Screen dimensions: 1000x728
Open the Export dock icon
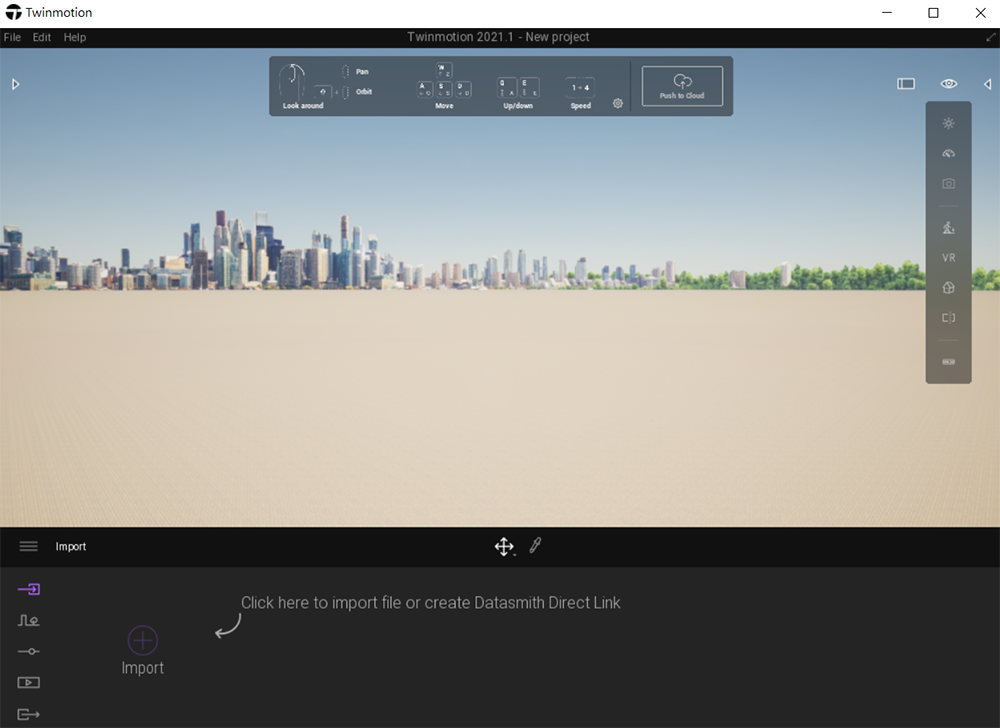(29, 714)
